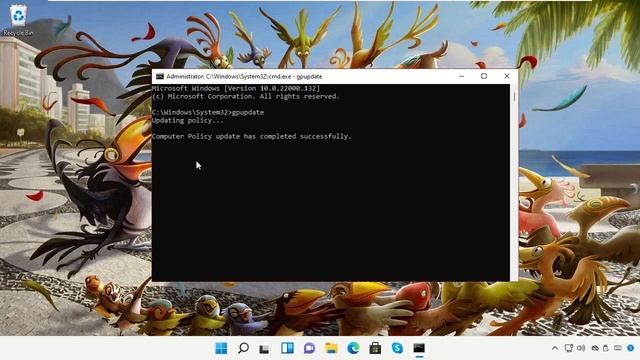Maximize the Command Prompt window

click(x=484, y=76)
